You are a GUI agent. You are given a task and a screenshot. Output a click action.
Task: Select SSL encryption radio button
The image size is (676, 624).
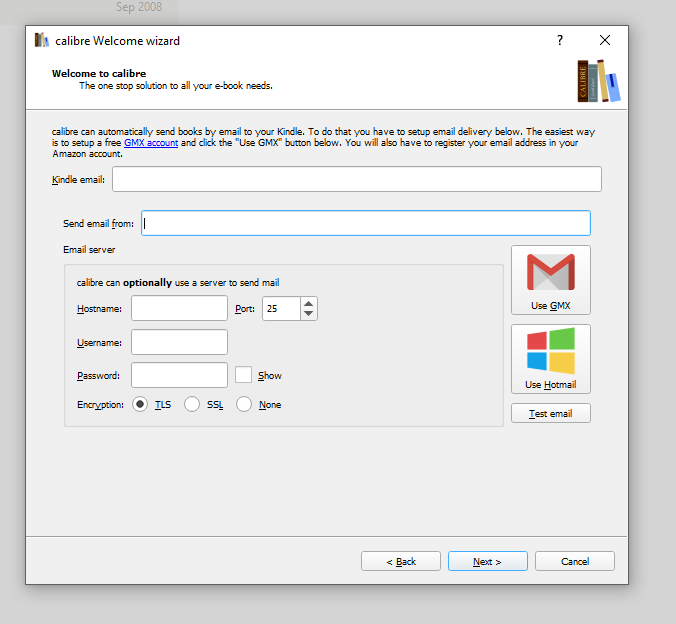point(192,405)
